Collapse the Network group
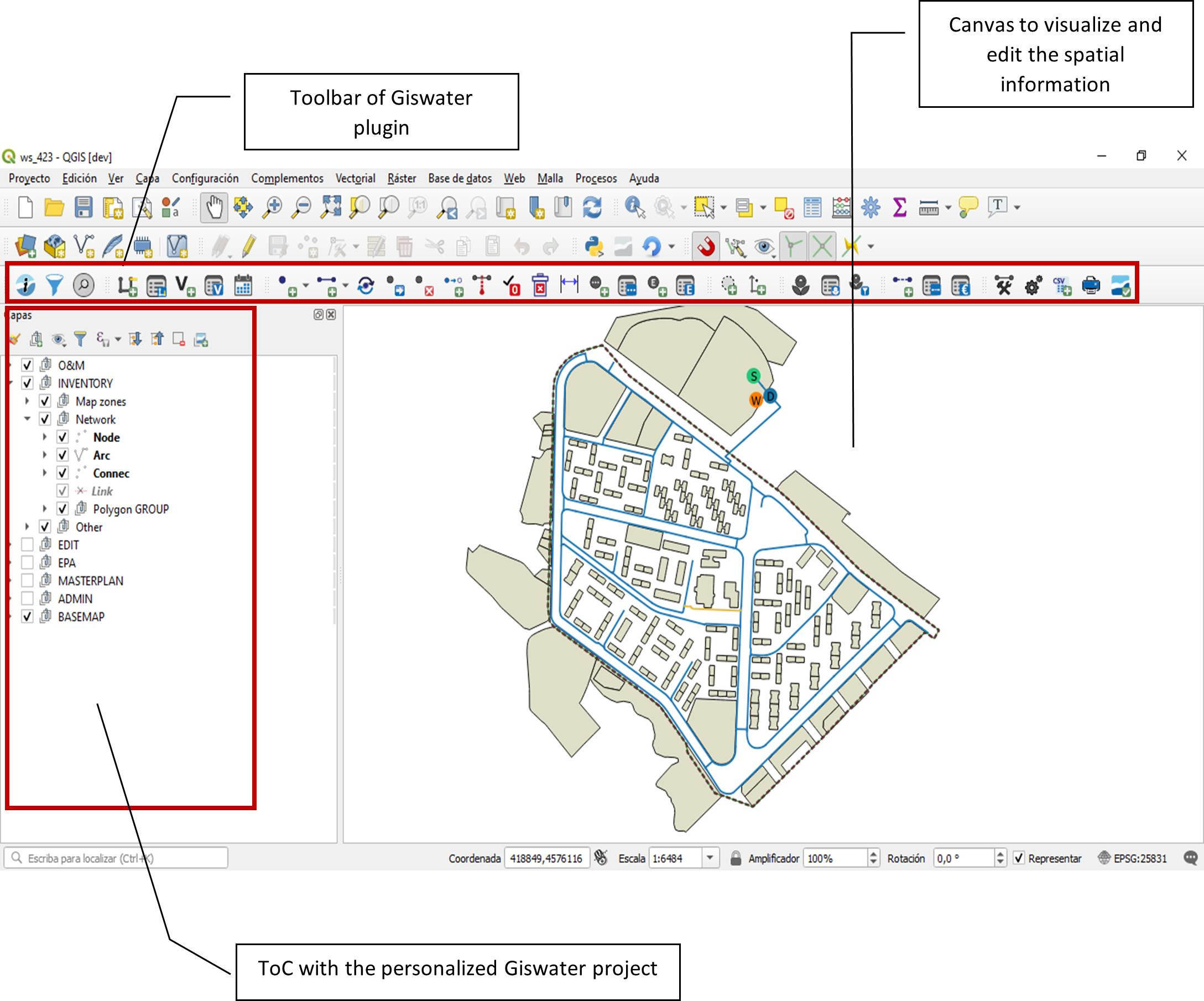The image size is (1204, 1001). [x=27, y=419]
